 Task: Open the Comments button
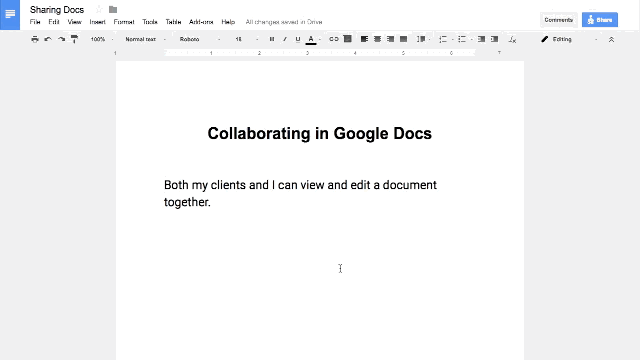coord(558,20)
